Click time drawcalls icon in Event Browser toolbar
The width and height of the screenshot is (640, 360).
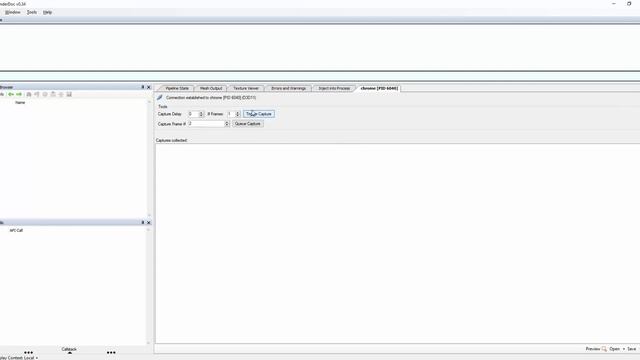coord(45,94)
